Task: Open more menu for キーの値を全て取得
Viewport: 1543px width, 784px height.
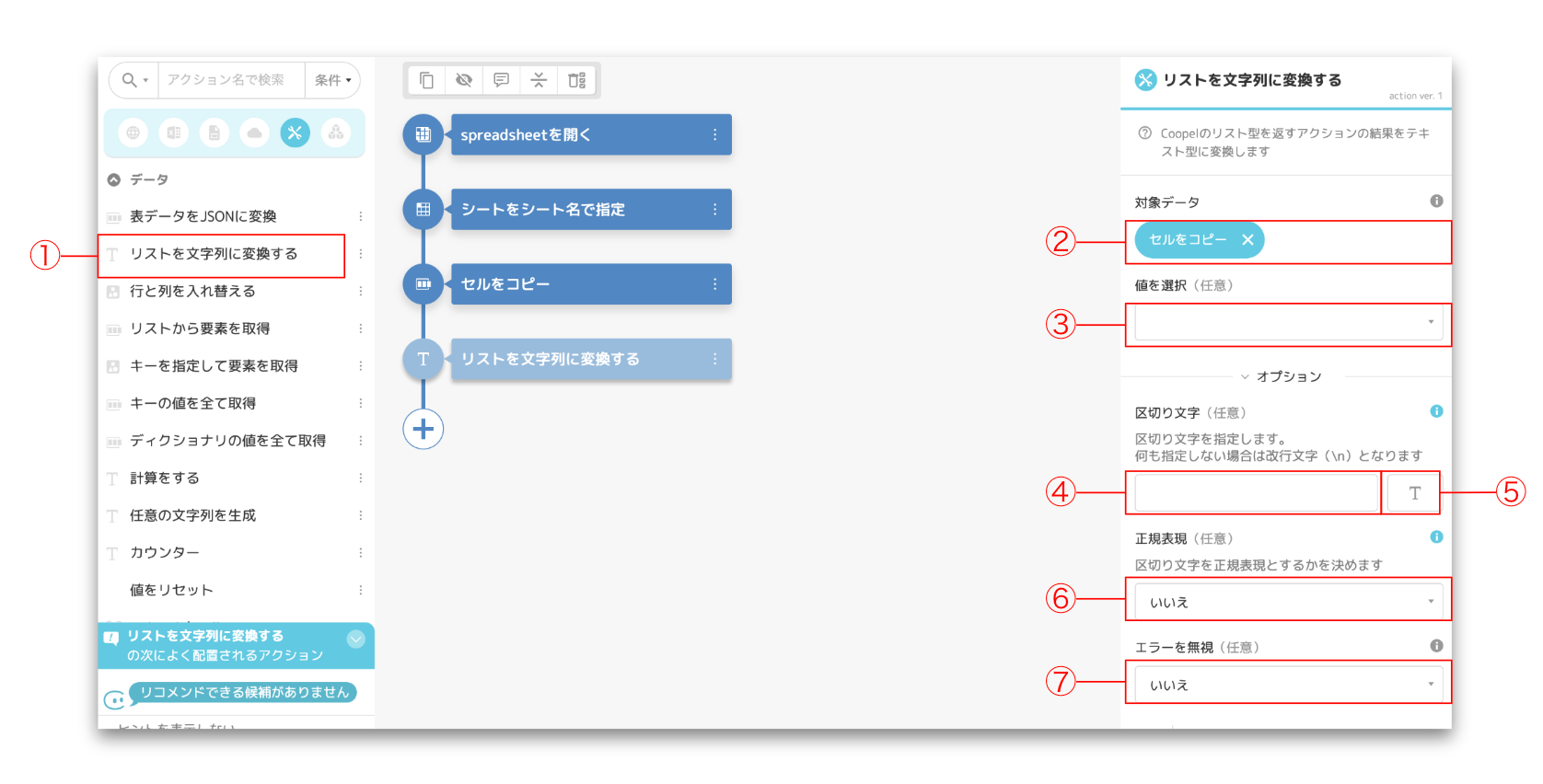Action: 361,403
